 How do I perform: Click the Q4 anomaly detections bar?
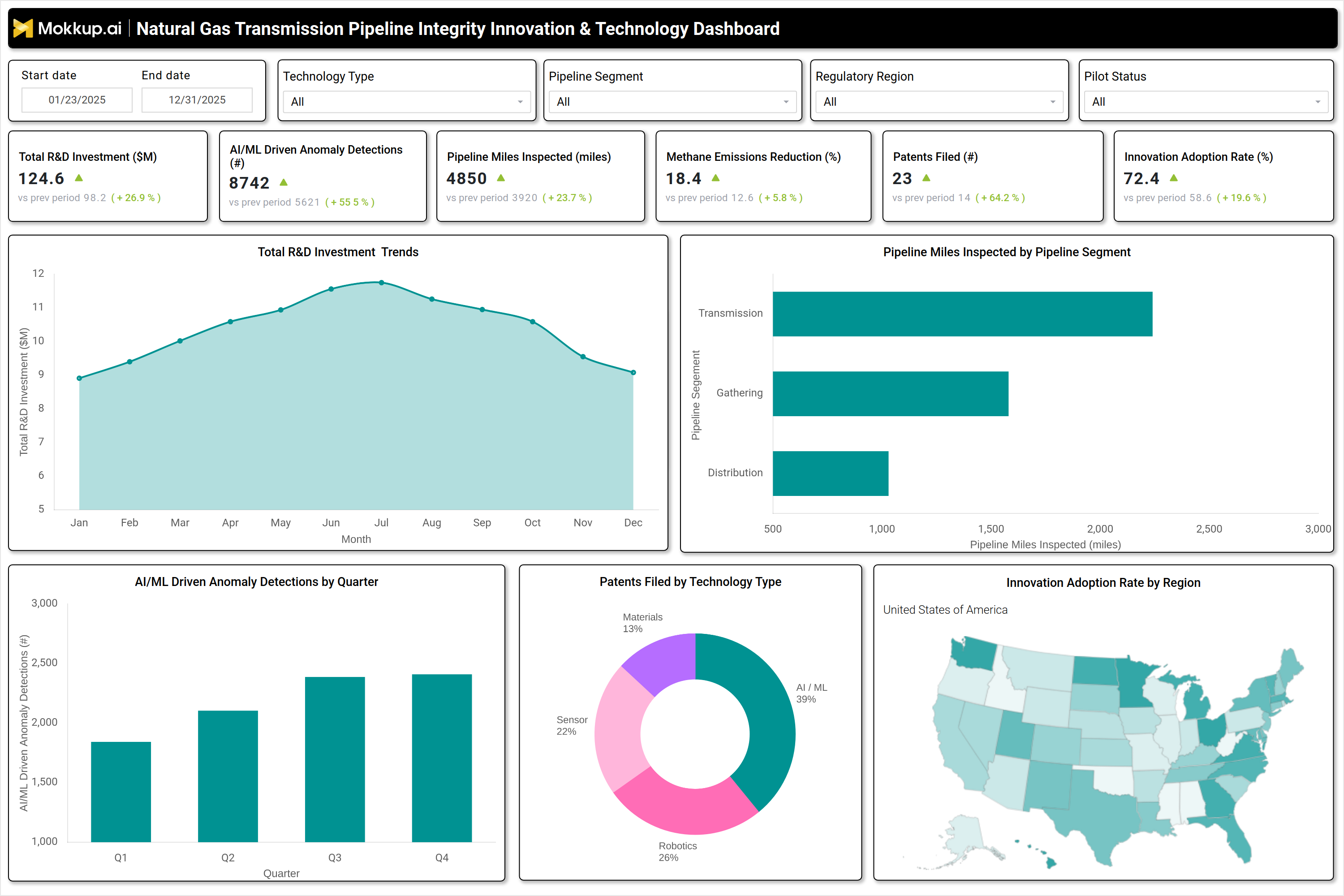442,758
